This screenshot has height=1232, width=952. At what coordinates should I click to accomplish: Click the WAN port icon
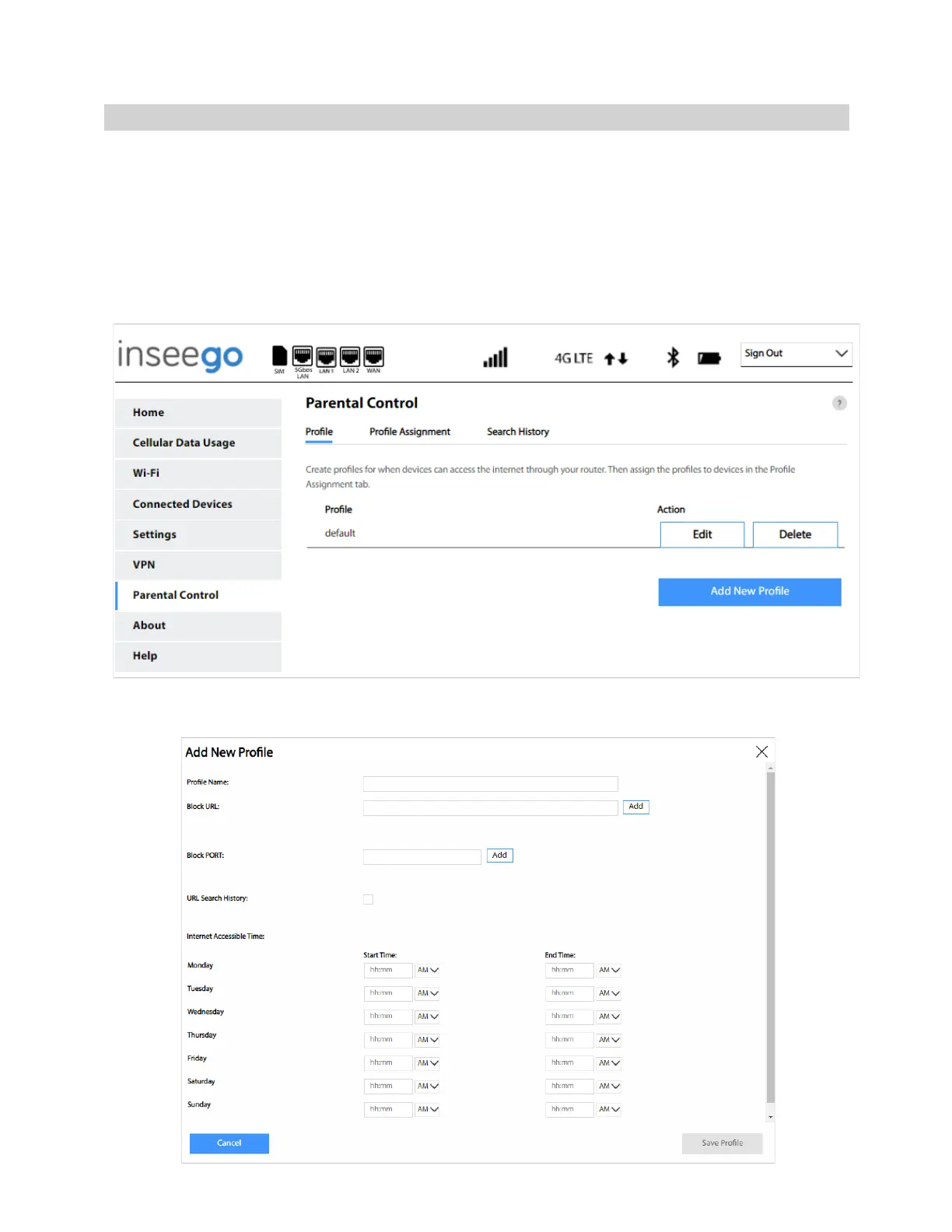pos(374,357)
